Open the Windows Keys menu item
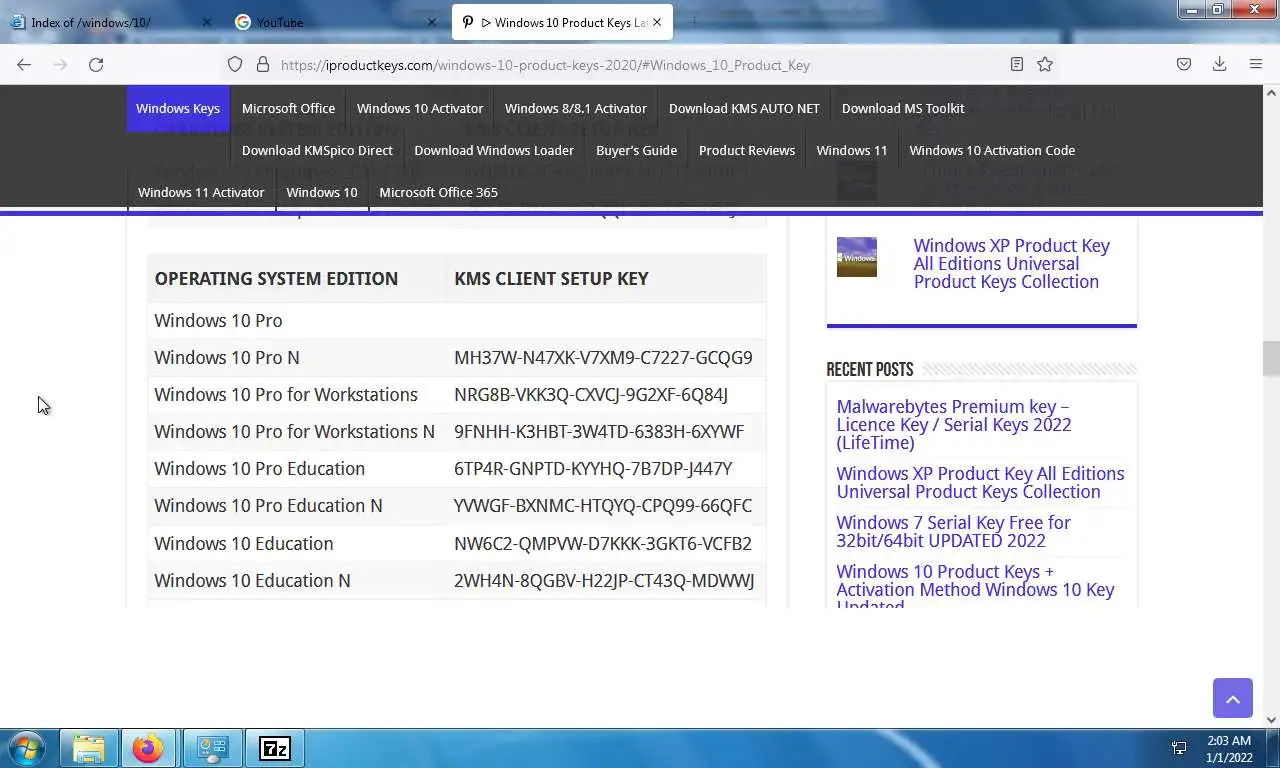This screenshot has width=1280, height=768. (178, 108)
